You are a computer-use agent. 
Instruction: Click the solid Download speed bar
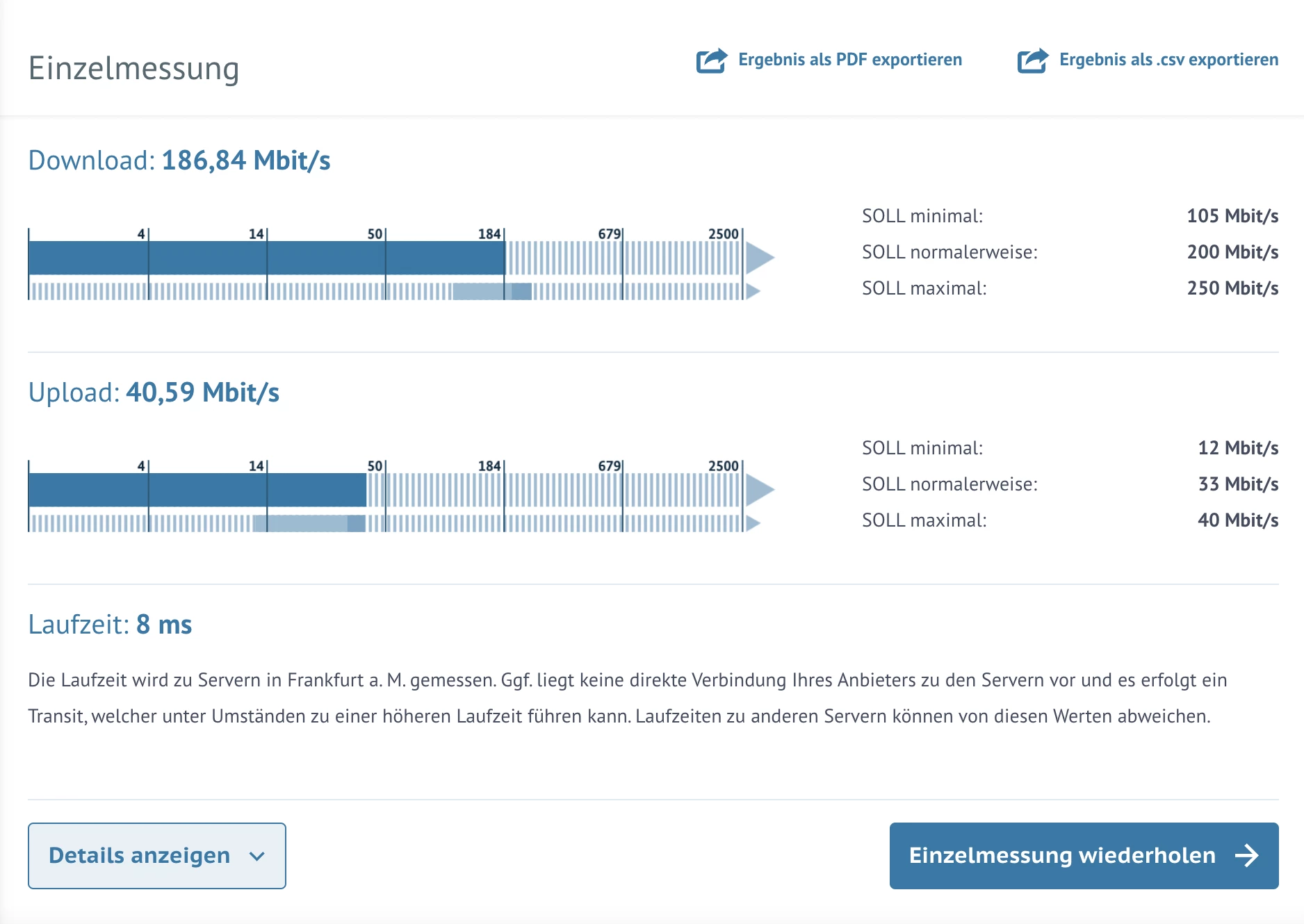point(266,258)
